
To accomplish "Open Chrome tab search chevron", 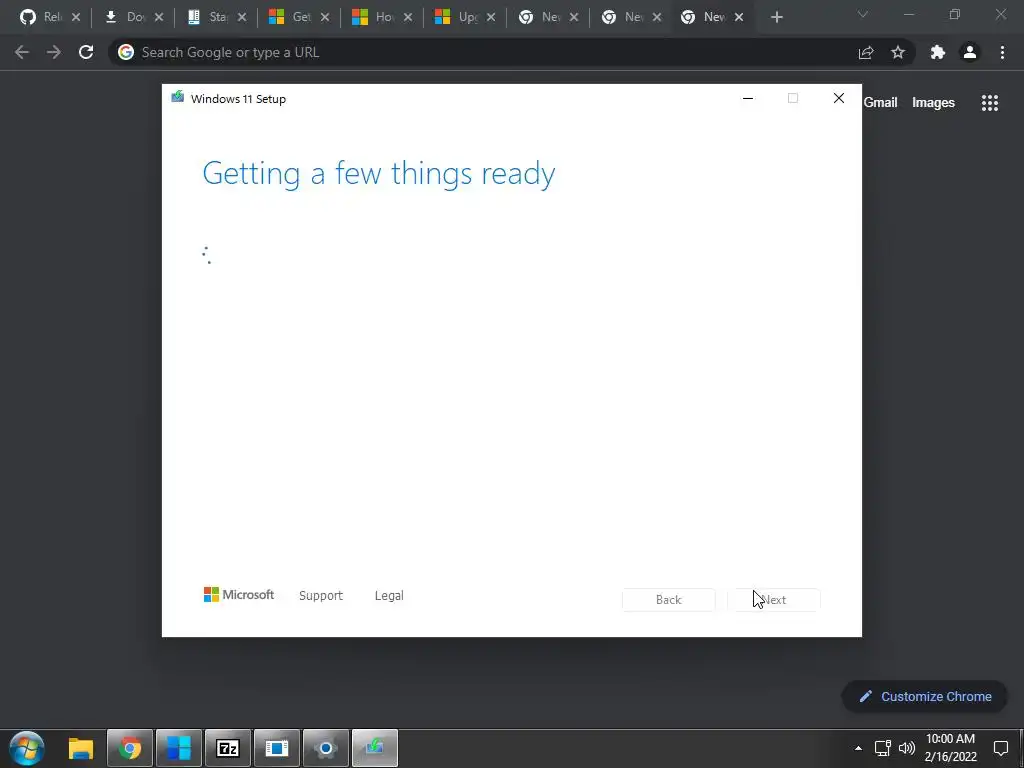I will tap(863, 14).
